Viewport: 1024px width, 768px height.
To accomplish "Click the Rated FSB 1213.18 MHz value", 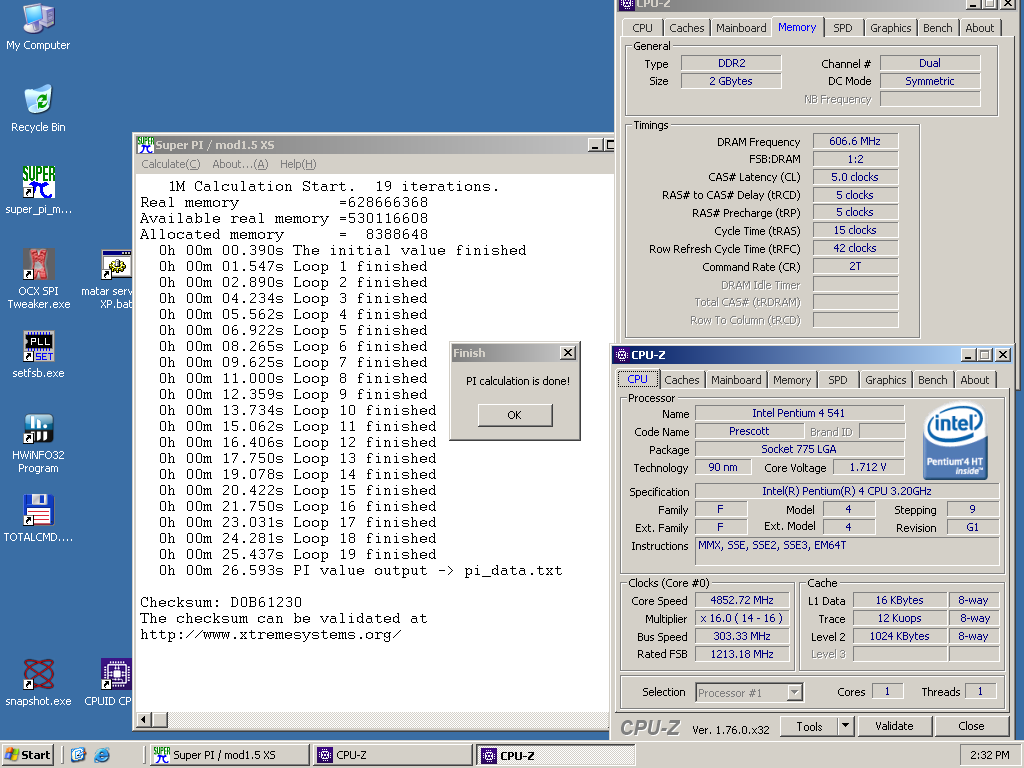I will [x=742, y=654].
